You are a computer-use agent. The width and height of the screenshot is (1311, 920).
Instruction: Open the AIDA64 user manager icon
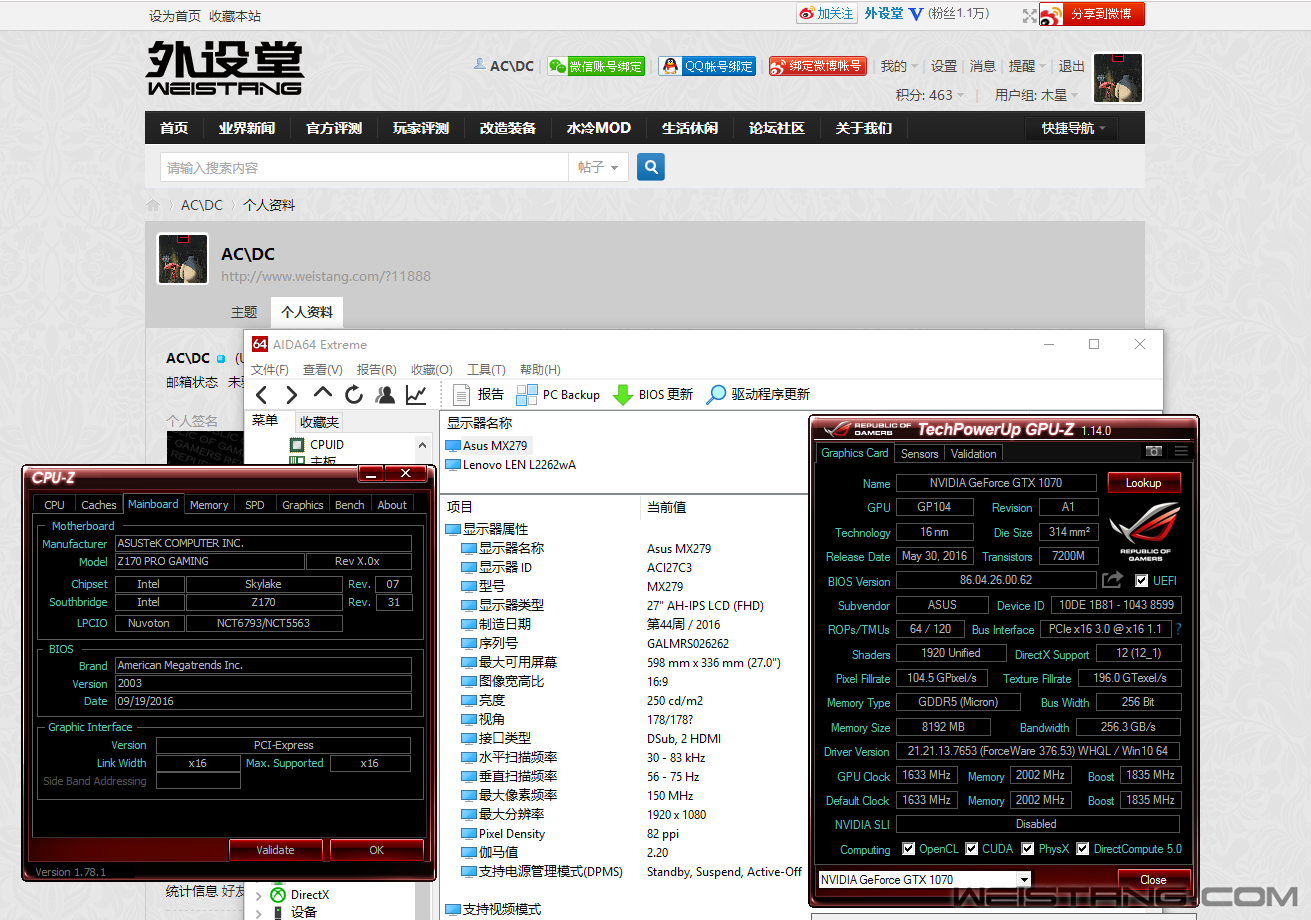[x=385, y=394]
